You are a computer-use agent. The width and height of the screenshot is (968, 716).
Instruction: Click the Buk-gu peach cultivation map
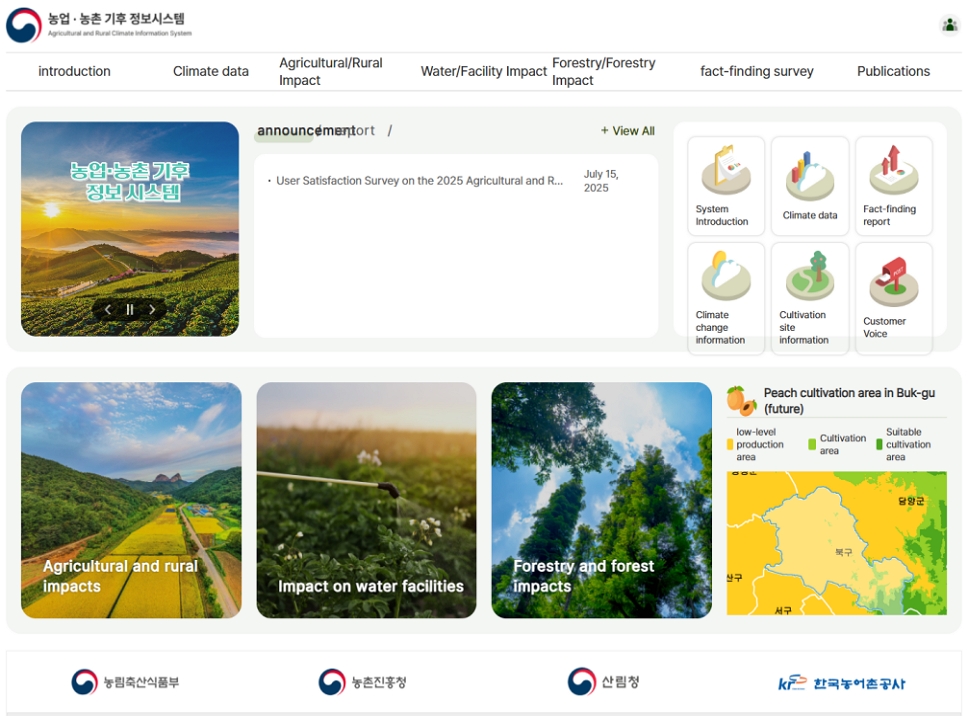coord(836,543)
